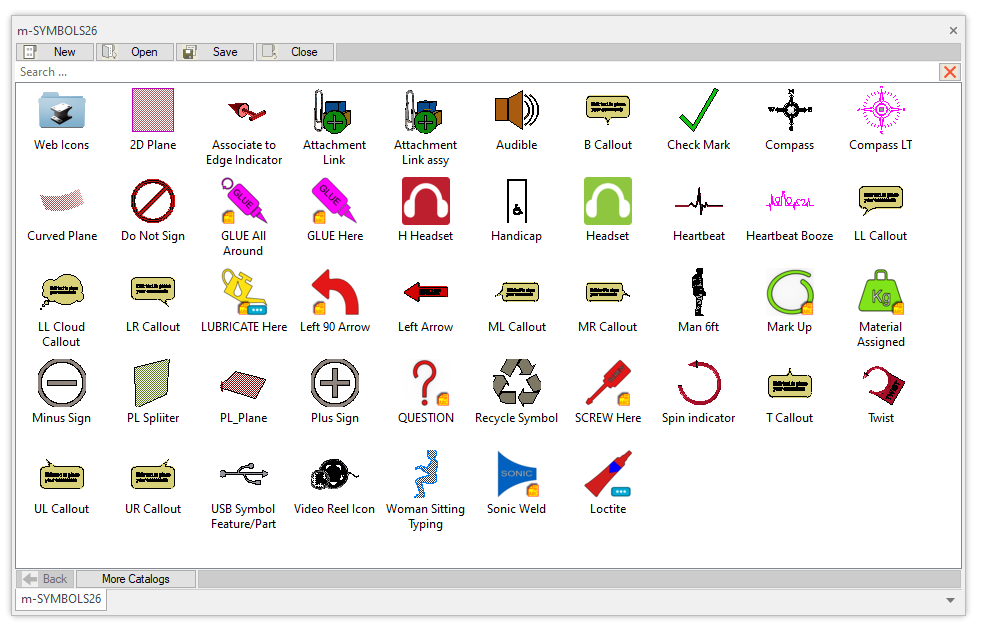Viewport: 982px width, 632px height.
Task: Clear search with the red X button
Action: (x=950, y=72)
